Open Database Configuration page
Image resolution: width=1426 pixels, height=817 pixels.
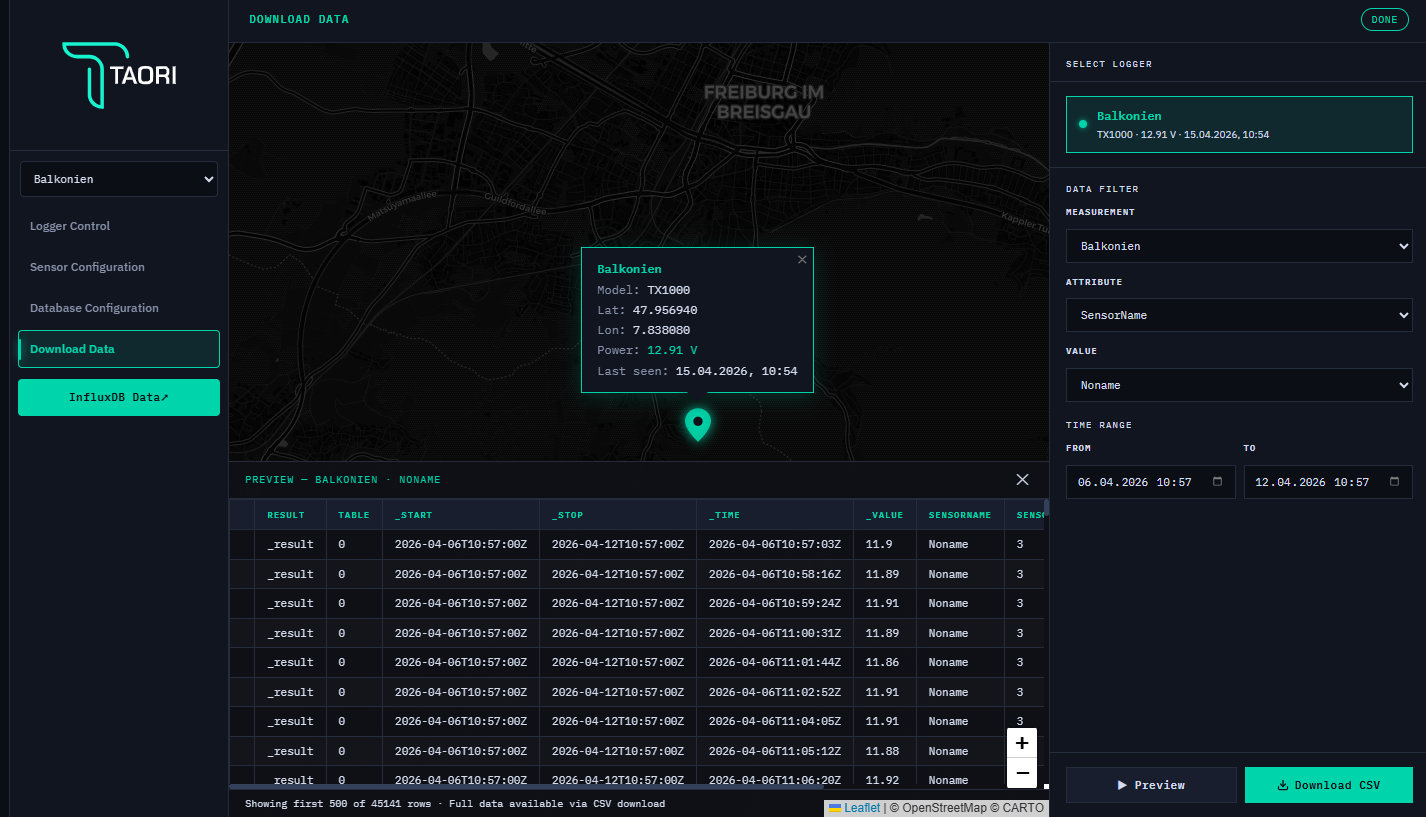pos(94,308)
